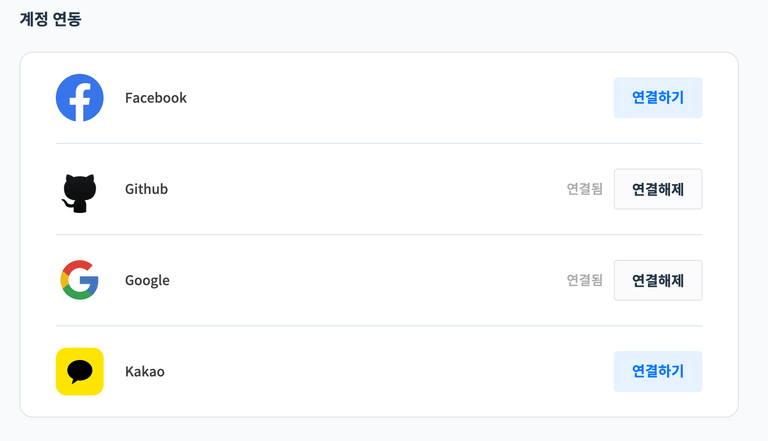
Task: Select the Kakao text label
Action: 145,371
